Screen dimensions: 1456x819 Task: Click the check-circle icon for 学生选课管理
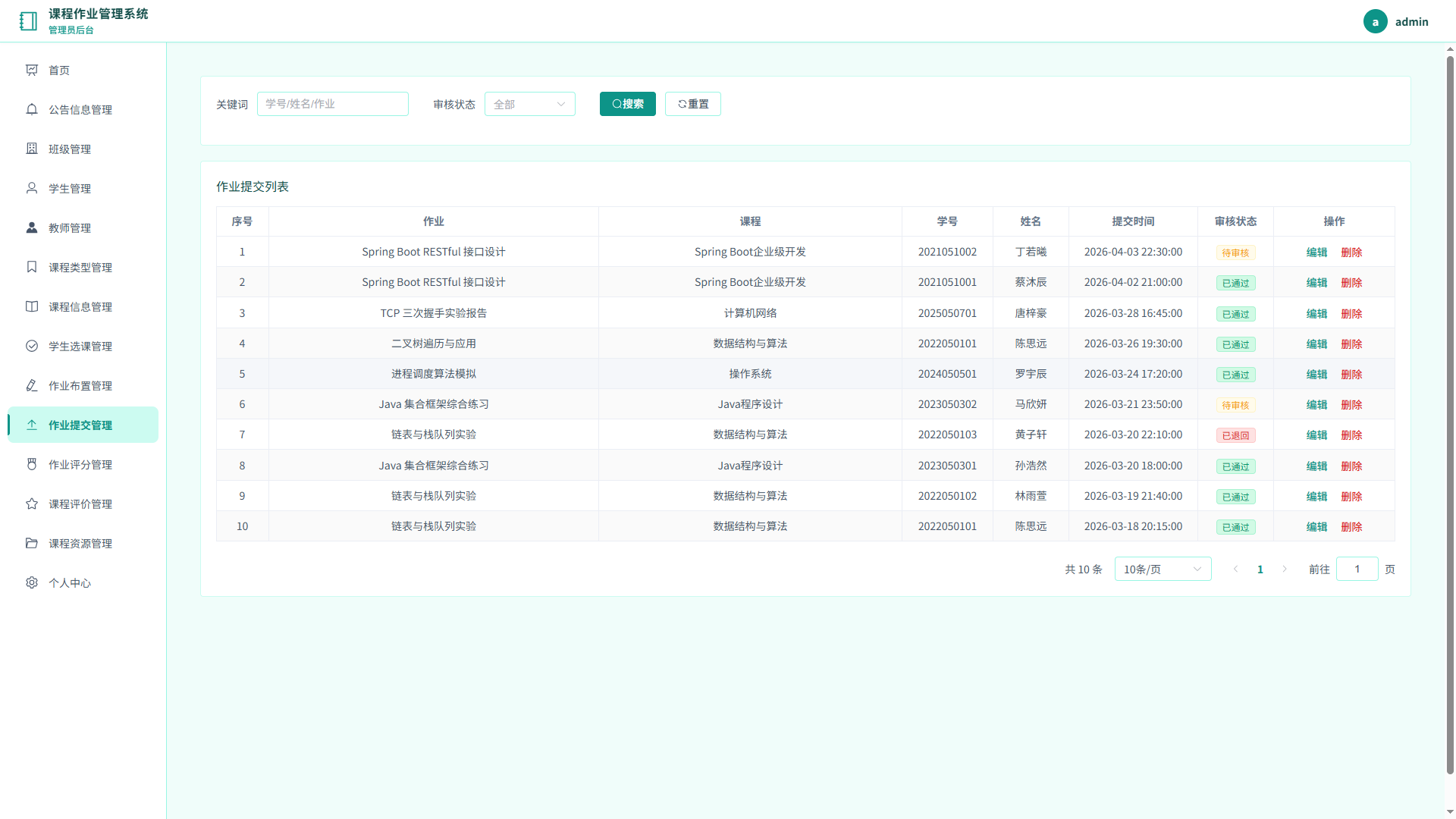click(32, 346)
